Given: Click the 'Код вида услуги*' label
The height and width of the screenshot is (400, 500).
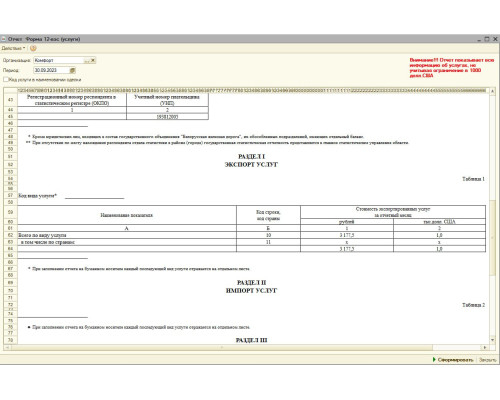Looking at the screenshot, I should point(37,196).
